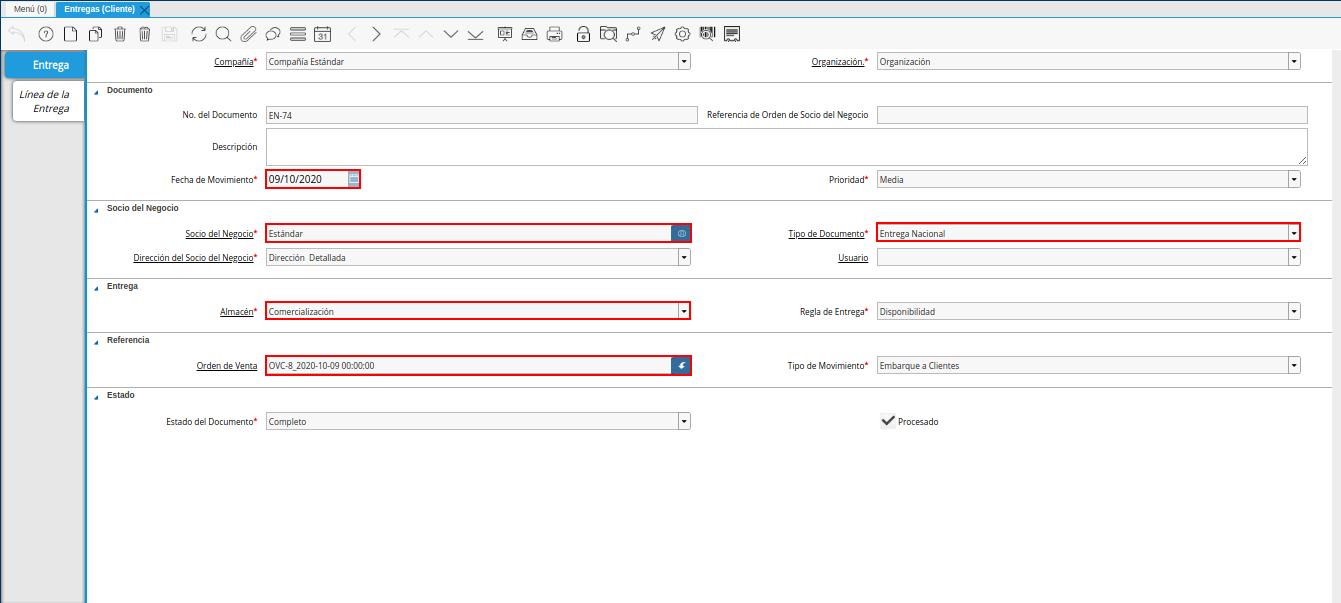The height and width of the screenshot is (603, 1341).
Task: Click the calendar History records icon
Action: click(x=322, y=34)
